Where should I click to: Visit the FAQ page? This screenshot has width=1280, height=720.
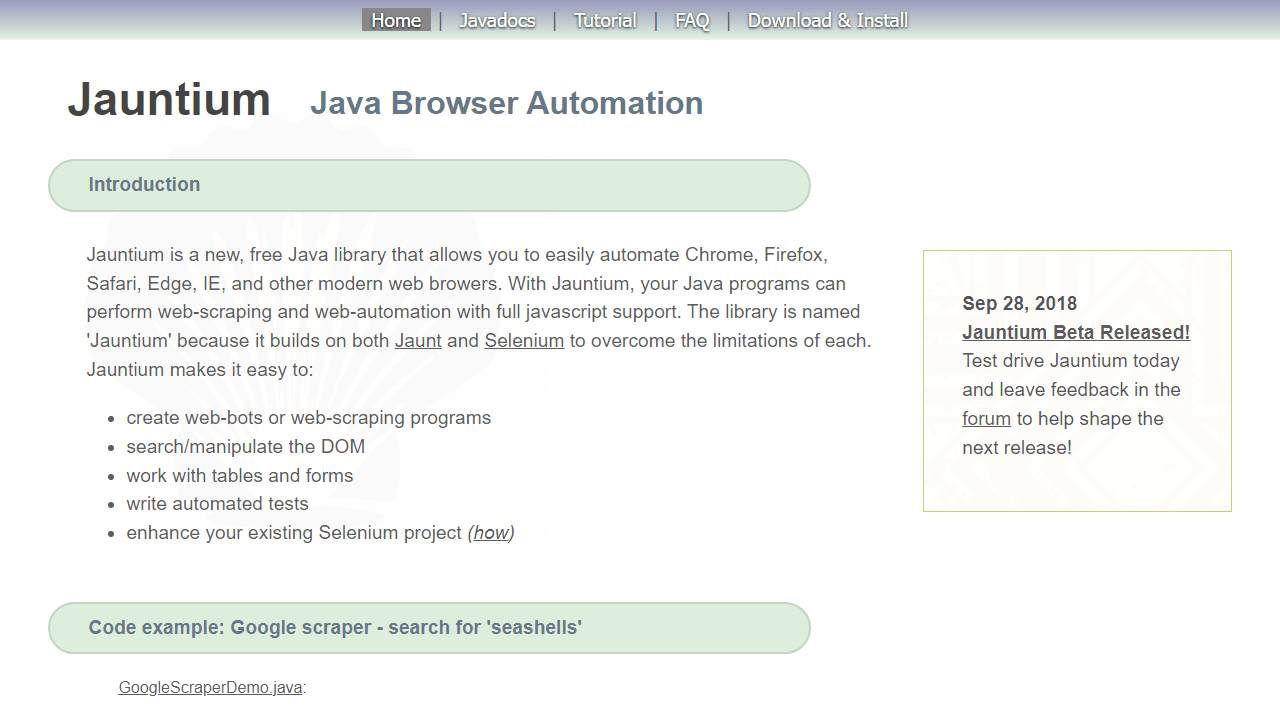coord(692,20)
